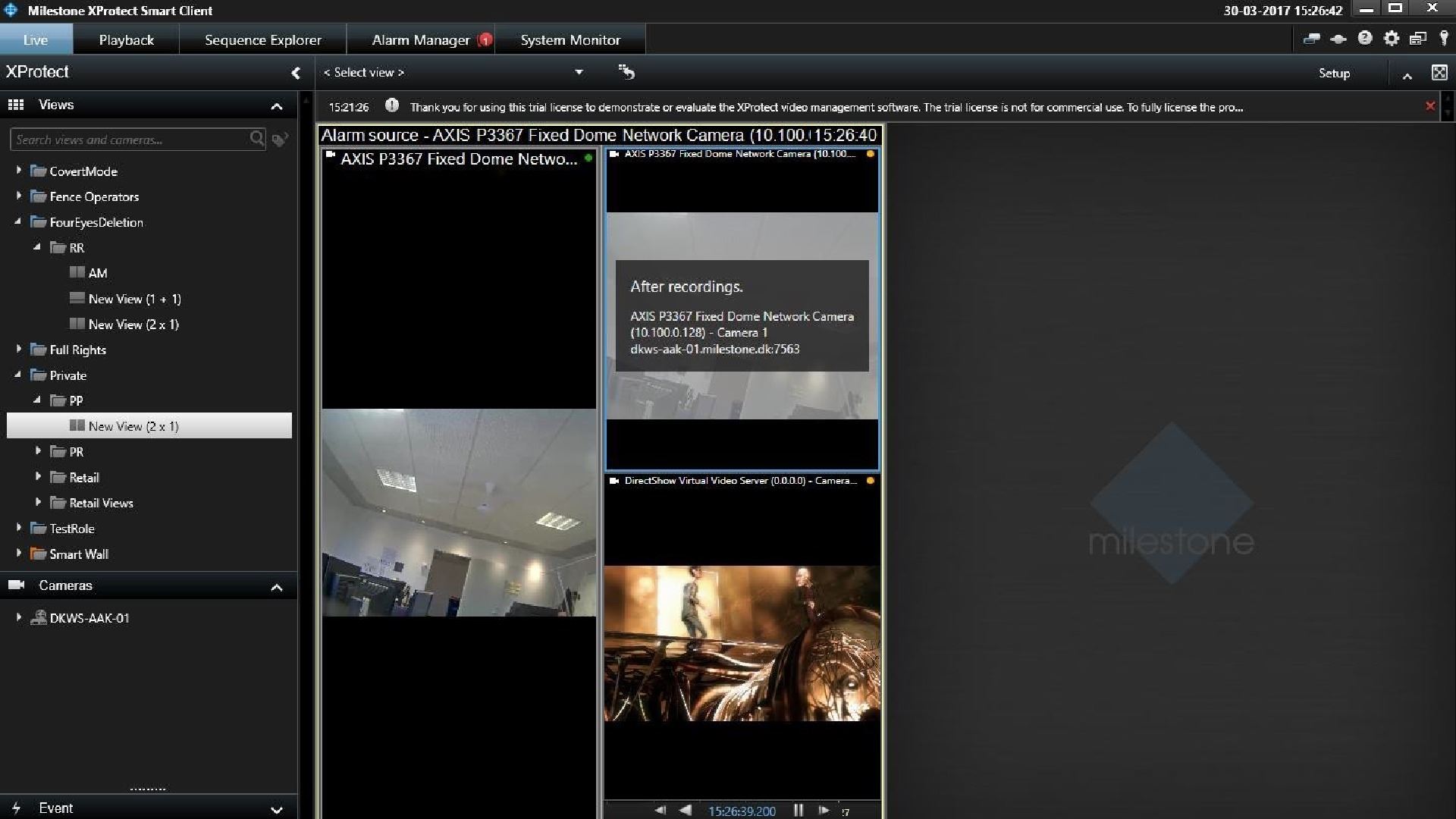The height and width of the screenshot is (819, 1456).
Task: Expand the PR folder
Action: tap(38, 451)
